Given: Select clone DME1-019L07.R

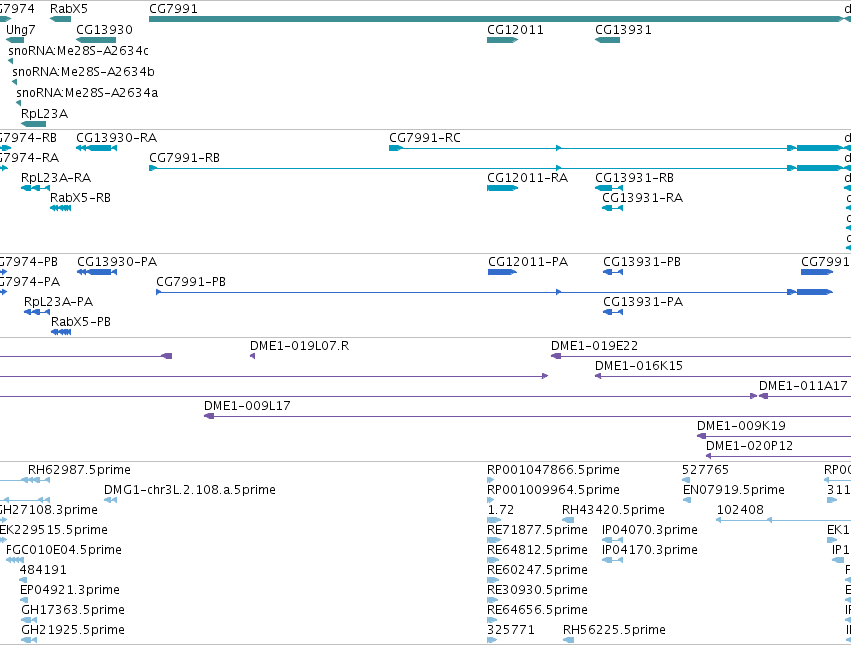Looking at the screenshot, I should point(252,356).
